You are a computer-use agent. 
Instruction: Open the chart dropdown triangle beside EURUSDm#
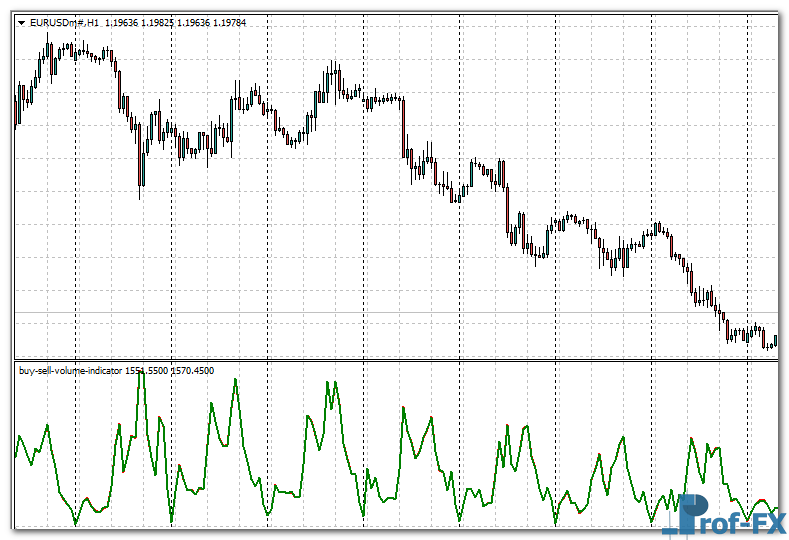21,23
